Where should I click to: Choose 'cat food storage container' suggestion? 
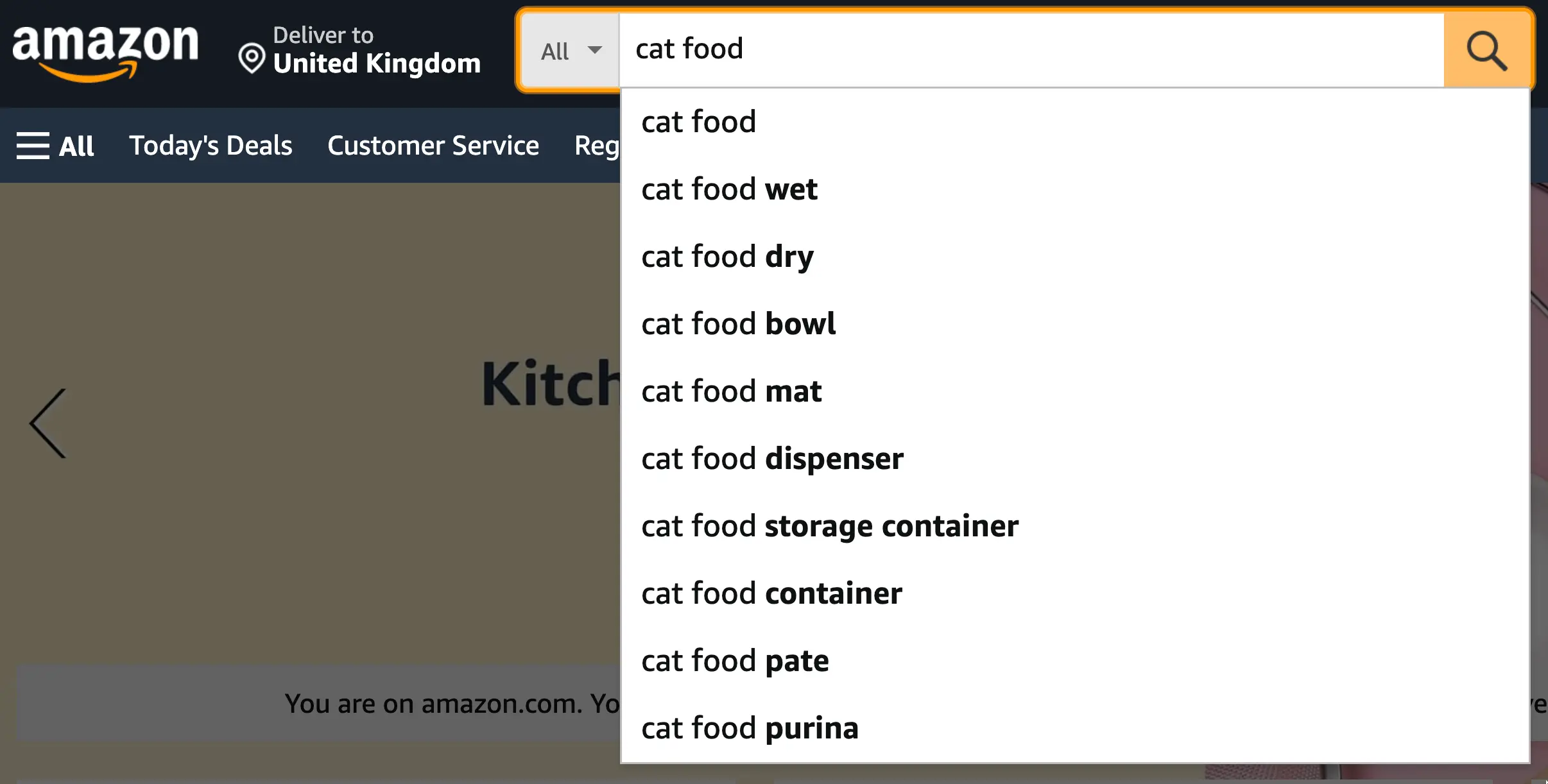(x=829, y=526)
